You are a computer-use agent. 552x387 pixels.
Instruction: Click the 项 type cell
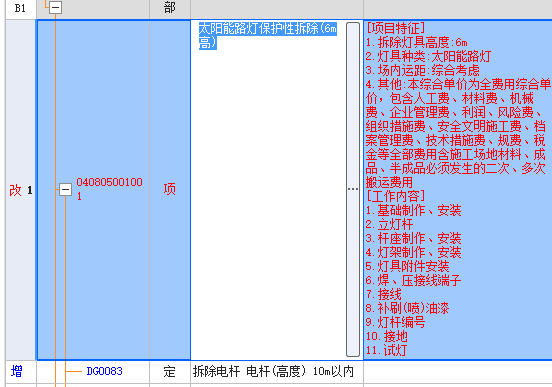(170, 189)
